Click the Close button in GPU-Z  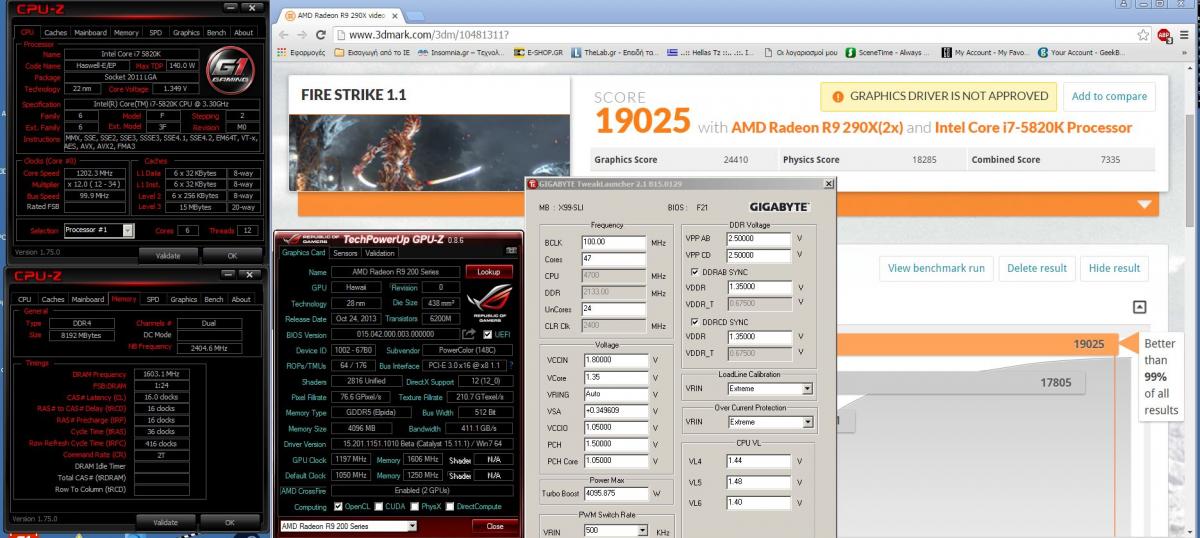tap(494, 526)
